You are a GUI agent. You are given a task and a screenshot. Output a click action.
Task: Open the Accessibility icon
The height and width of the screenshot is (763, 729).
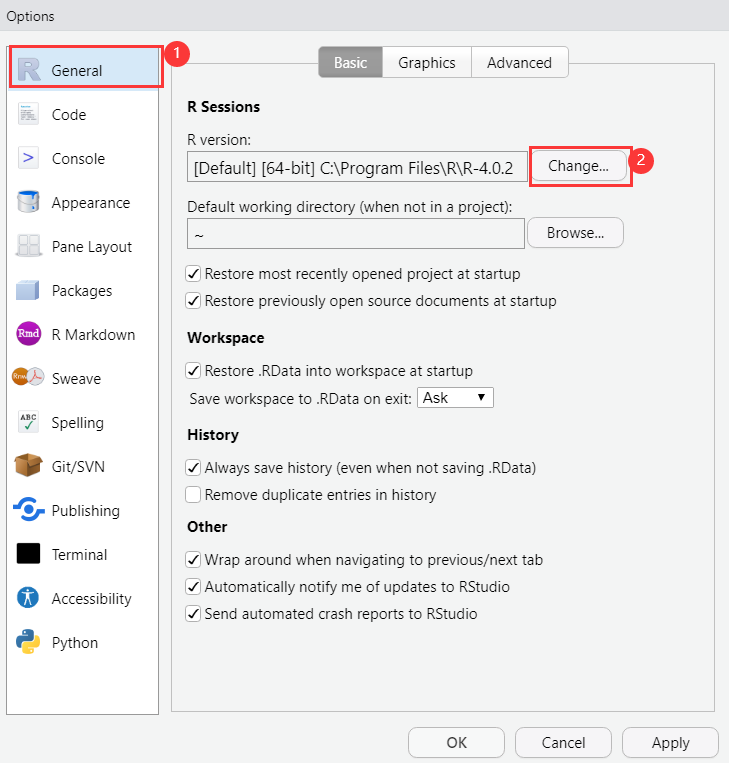pyautogui.click(x=28, y=598)
